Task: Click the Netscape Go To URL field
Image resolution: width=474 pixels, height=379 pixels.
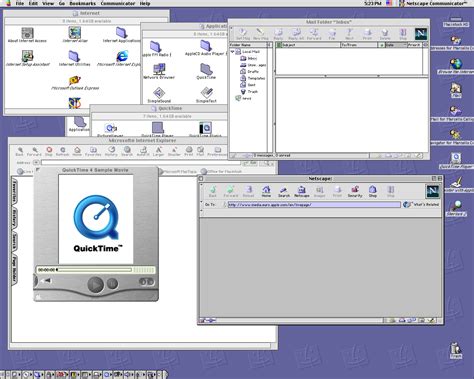Action: [x=314, y=205]
